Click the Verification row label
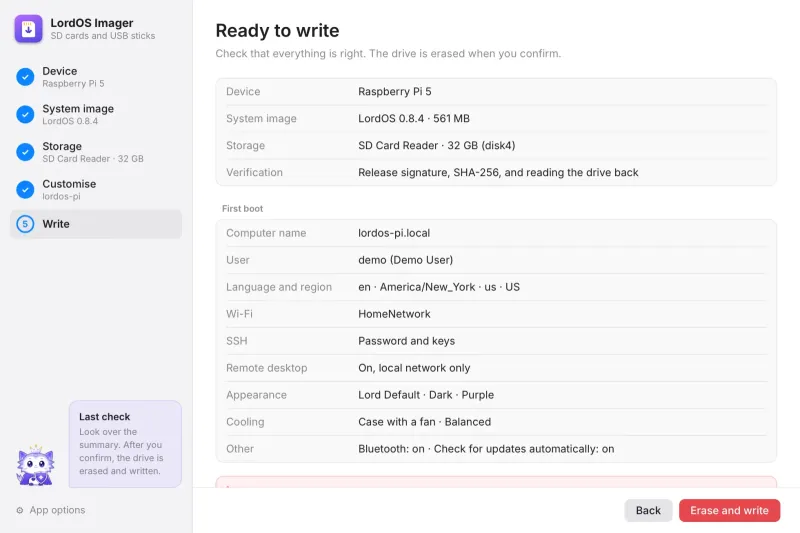Image resolution: width=800 pixels, height=533 pixels. [254, 172]
